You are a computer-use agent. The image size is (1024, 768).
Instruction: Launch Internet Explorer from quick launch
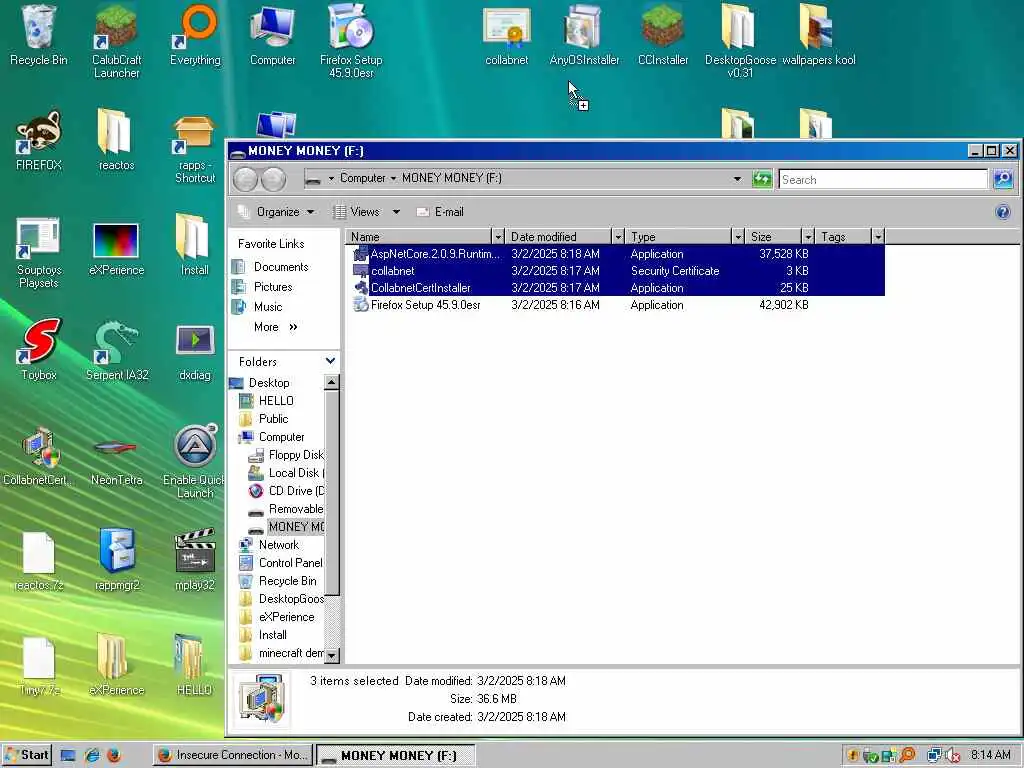[91, 756]
